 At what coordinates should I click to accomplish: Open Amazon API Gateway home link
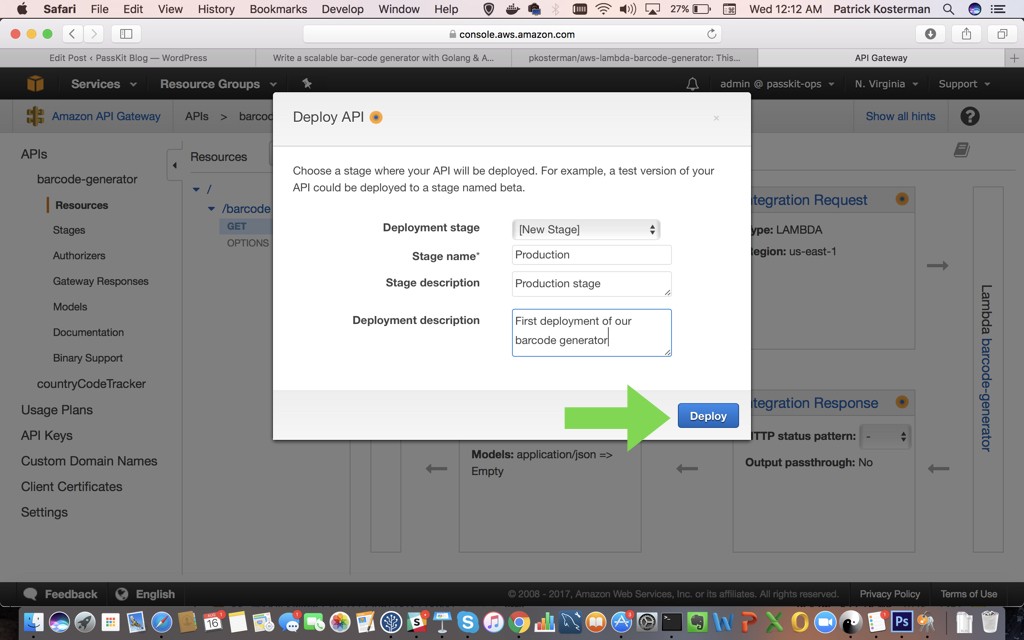point(106,116)
